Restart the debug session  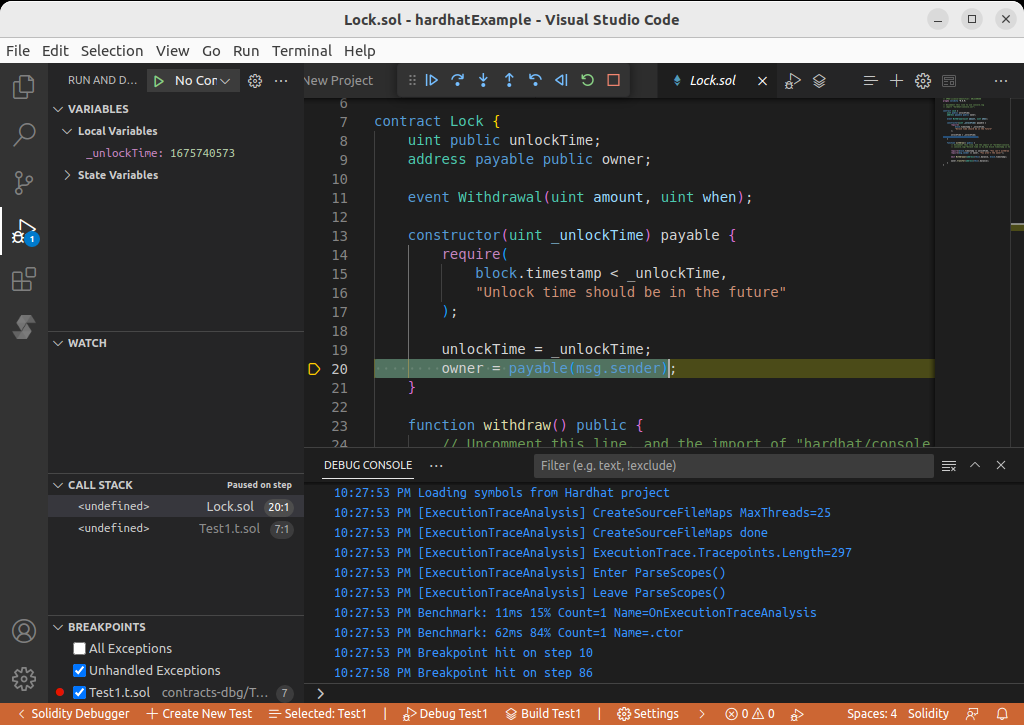coord(587,81)
